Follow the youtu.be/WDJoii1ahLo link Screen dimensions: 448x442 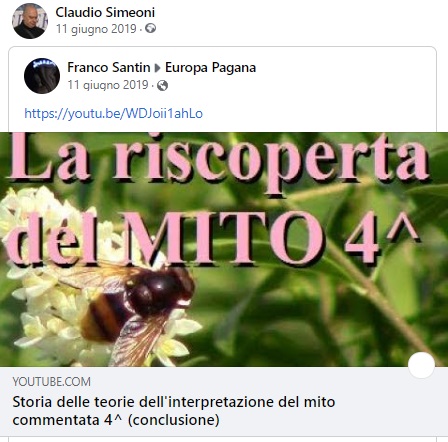(x=114, y=114)
